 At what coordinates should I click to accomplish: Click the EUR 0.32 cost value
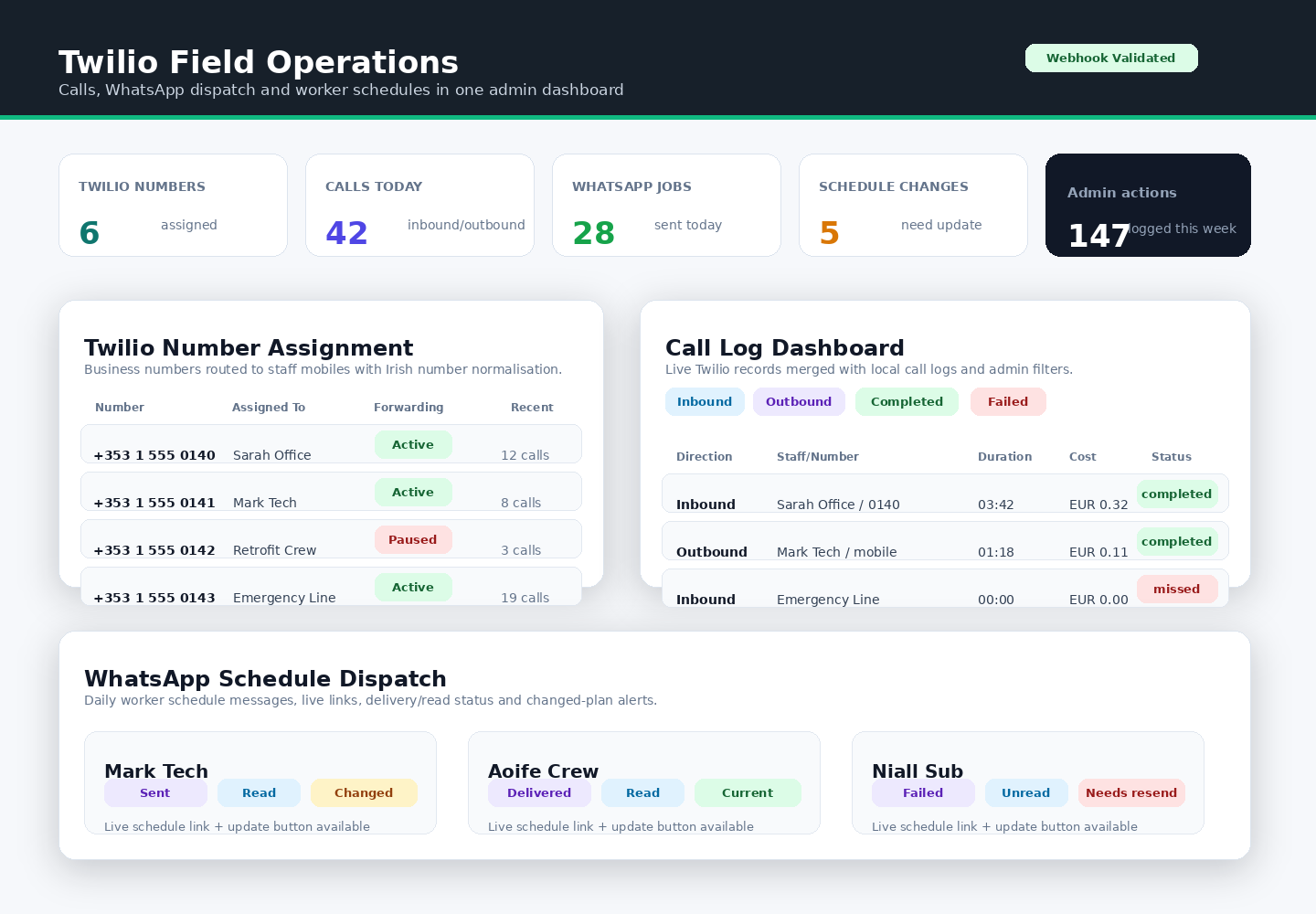pos(1098,505)
